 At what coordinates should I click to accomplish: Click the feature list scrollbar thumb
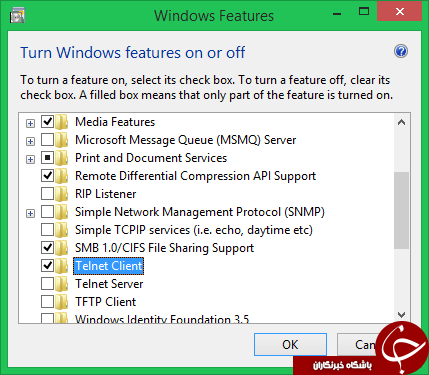click(401, 210)
